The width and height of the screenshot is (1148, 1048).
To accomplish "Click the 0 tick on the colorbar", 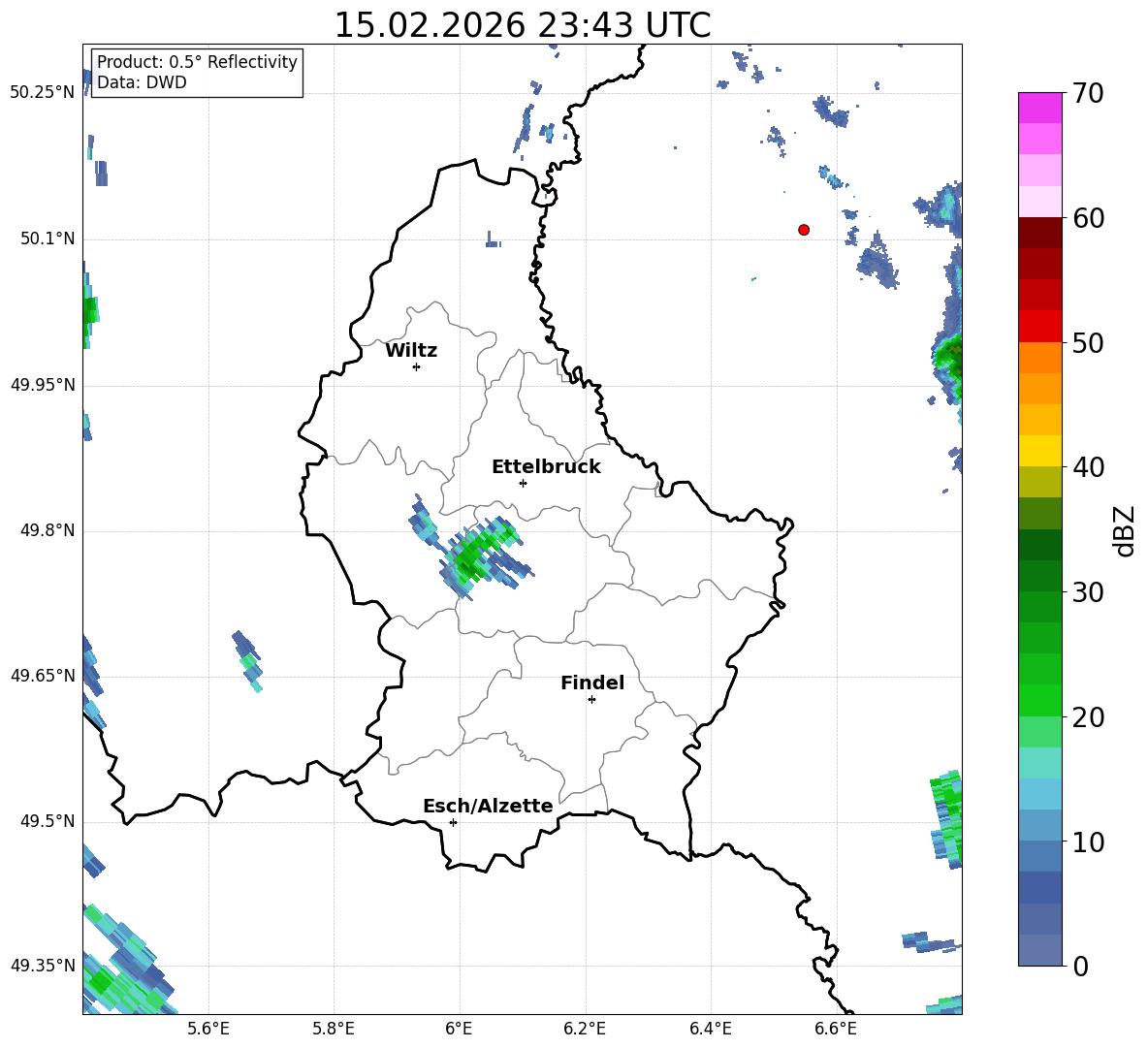I will coord(1080,966).
